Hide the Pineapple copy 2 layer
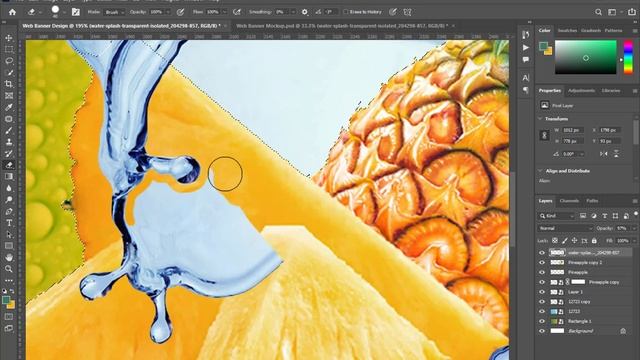 click(542, 262)
